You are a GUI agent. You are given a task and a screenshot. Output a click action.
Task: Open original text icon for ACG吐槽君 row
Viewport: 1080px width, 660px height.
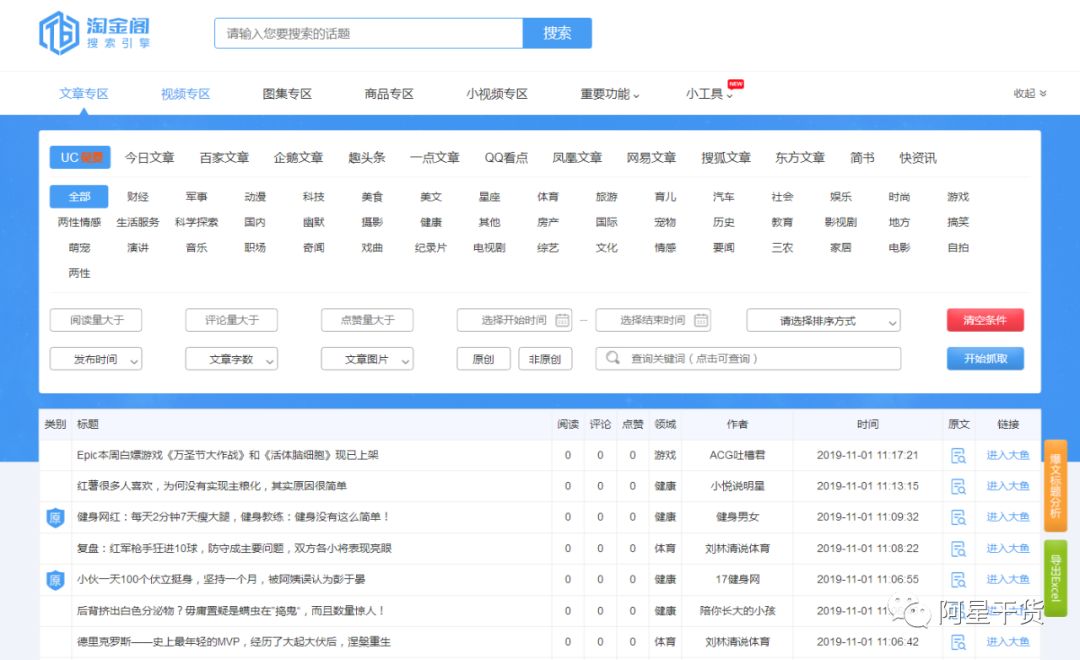(x=958, y=455)
